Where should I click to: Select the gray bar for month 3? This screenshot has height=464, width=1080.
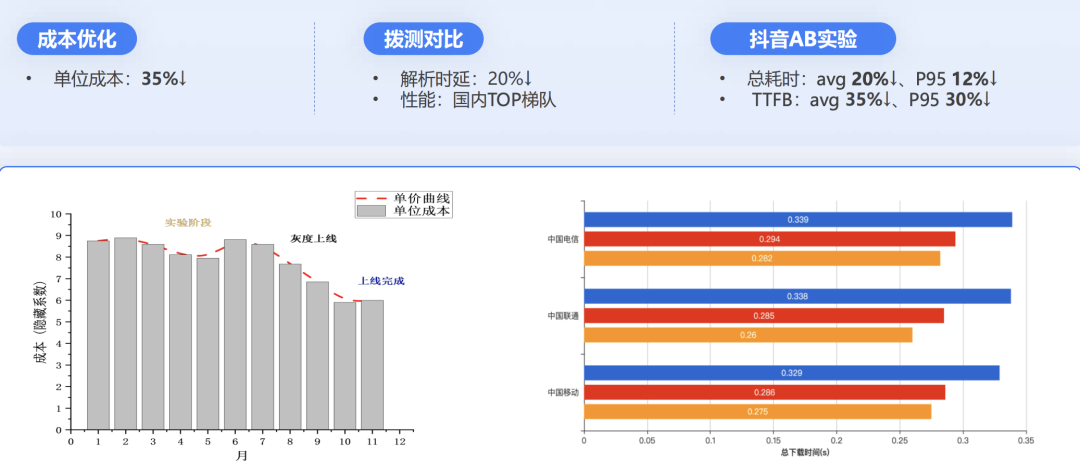point(153,337)
